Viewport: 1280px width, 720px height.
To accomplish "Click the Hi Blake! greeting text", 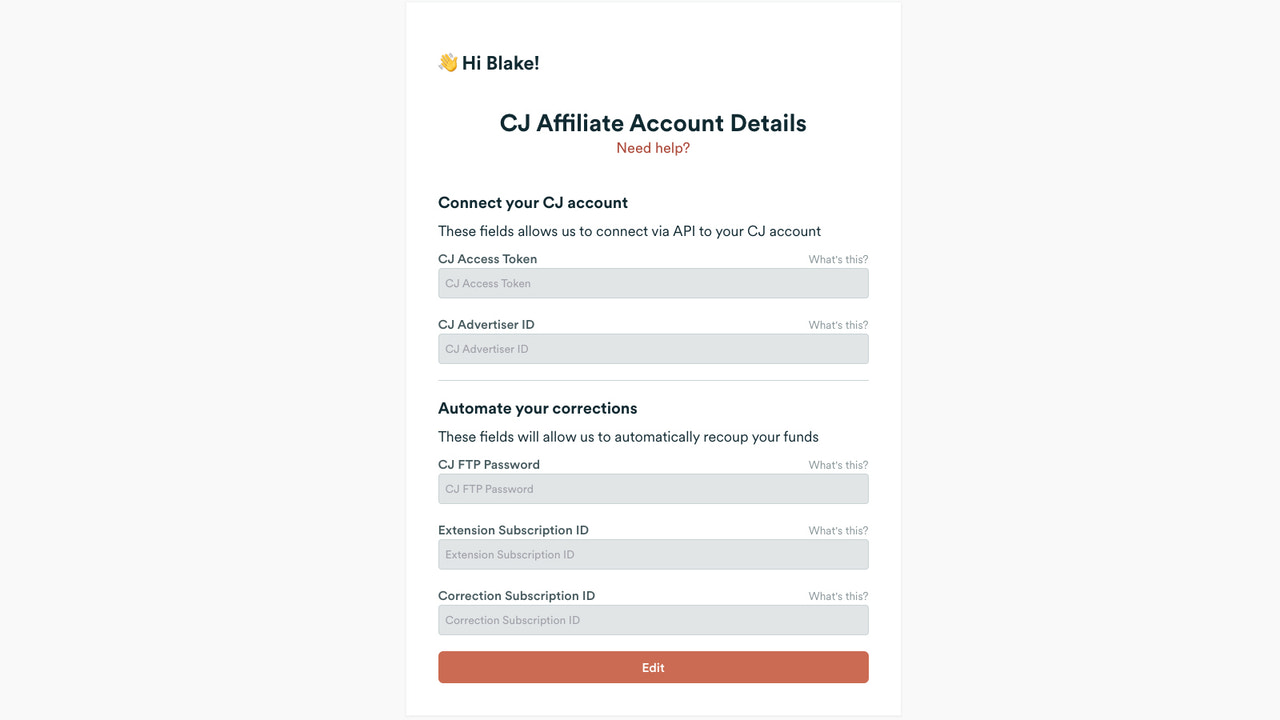I will point(501,62).
